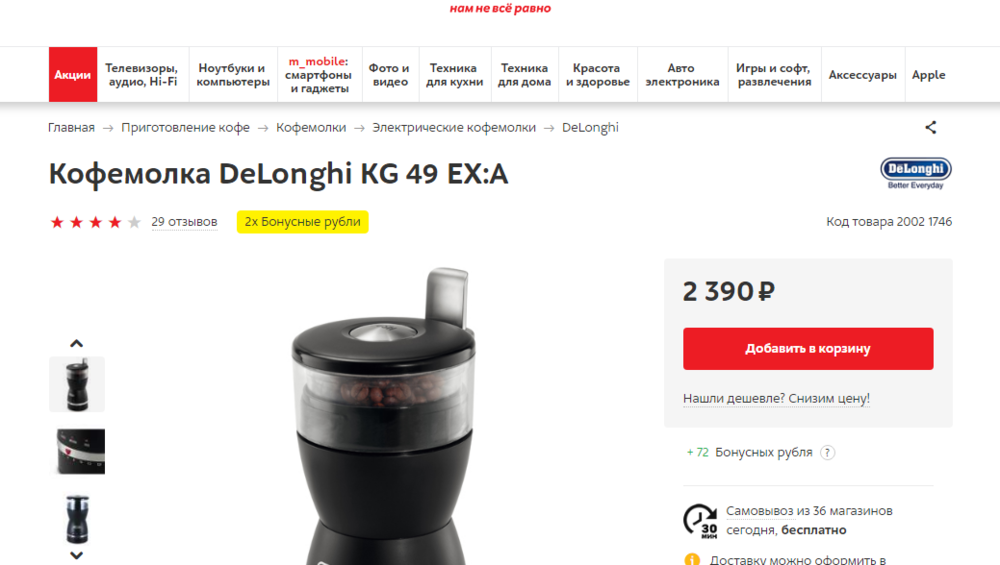1000x565 pixels.
Task: Select the third grinder thumbnail
Action: [x=77, y=519]
